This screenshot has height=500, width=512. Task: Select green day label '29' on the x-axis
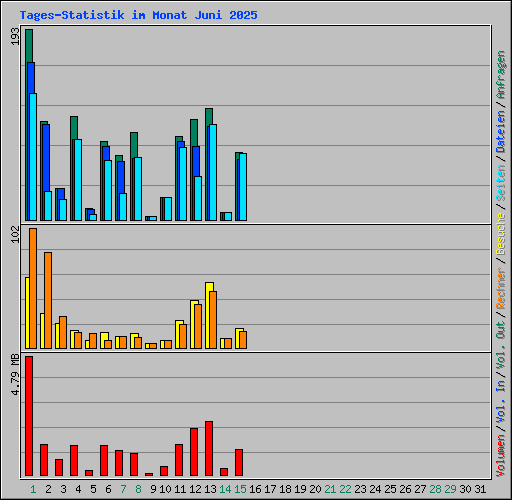[450, 489]
